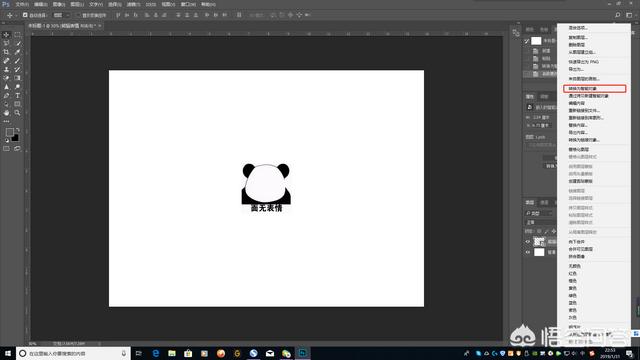Select the Pen tool
This screenshot has height=360, width=640.
tap(6, 96)
